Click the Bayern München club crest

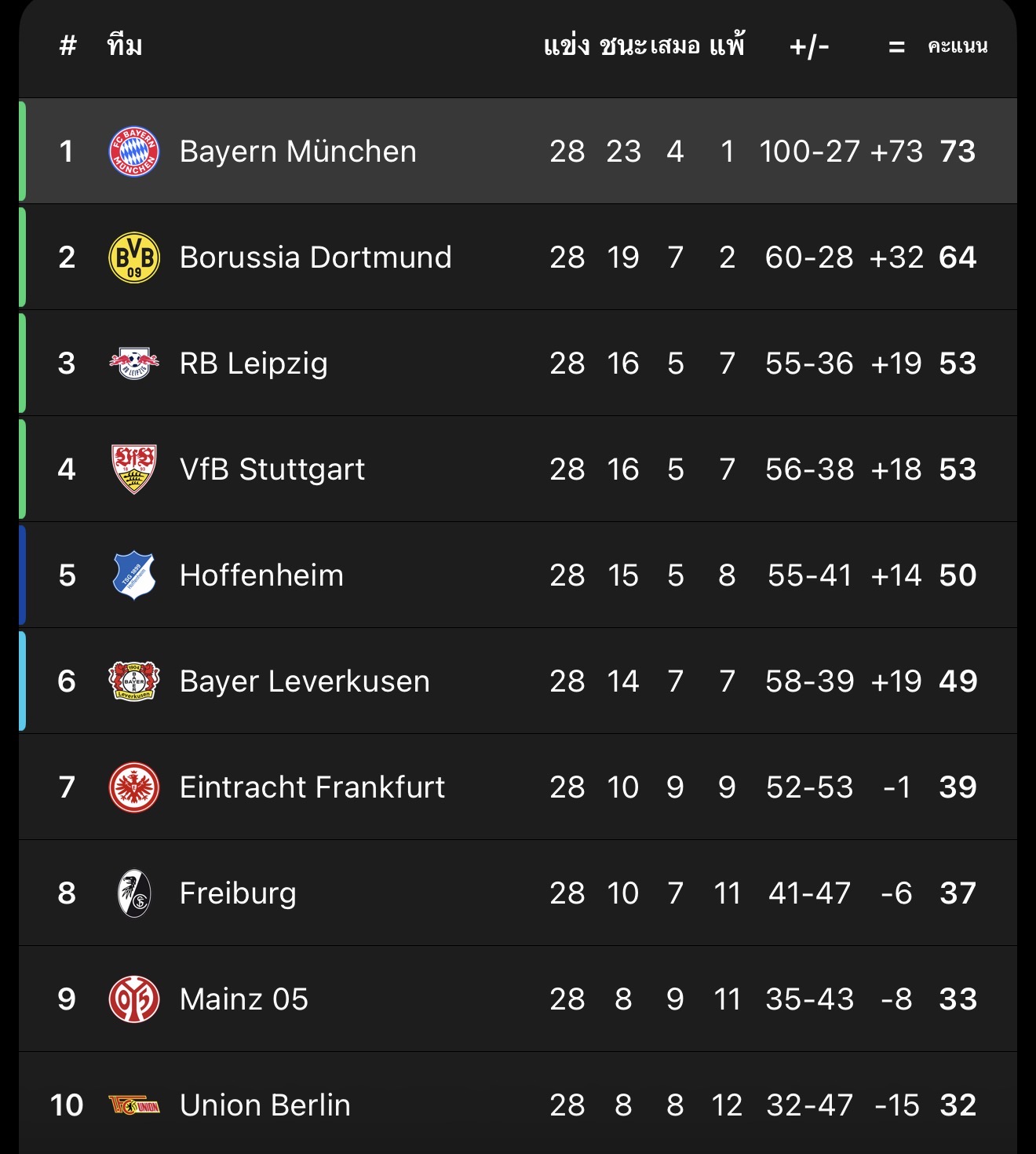pyautogui.click(x=133, y=152)
